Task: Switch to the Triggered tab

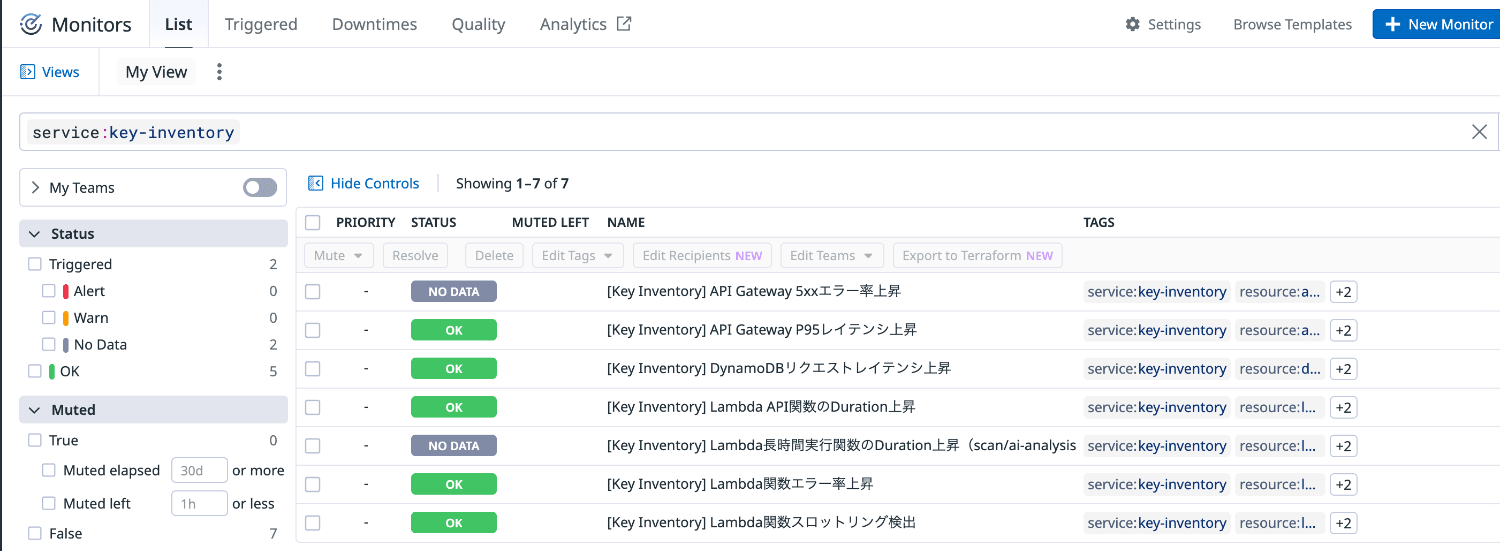Action: [260, 24]
